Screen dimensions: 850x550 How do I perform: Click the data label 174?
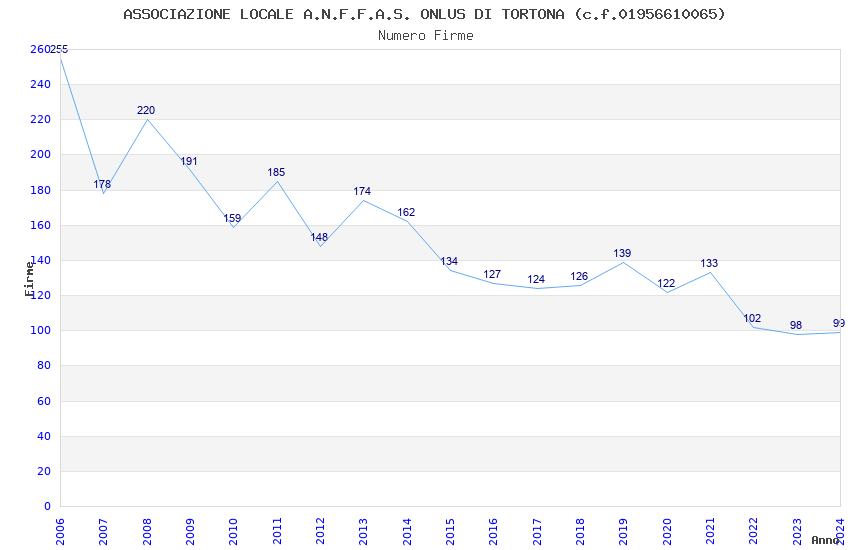(362, 191)
